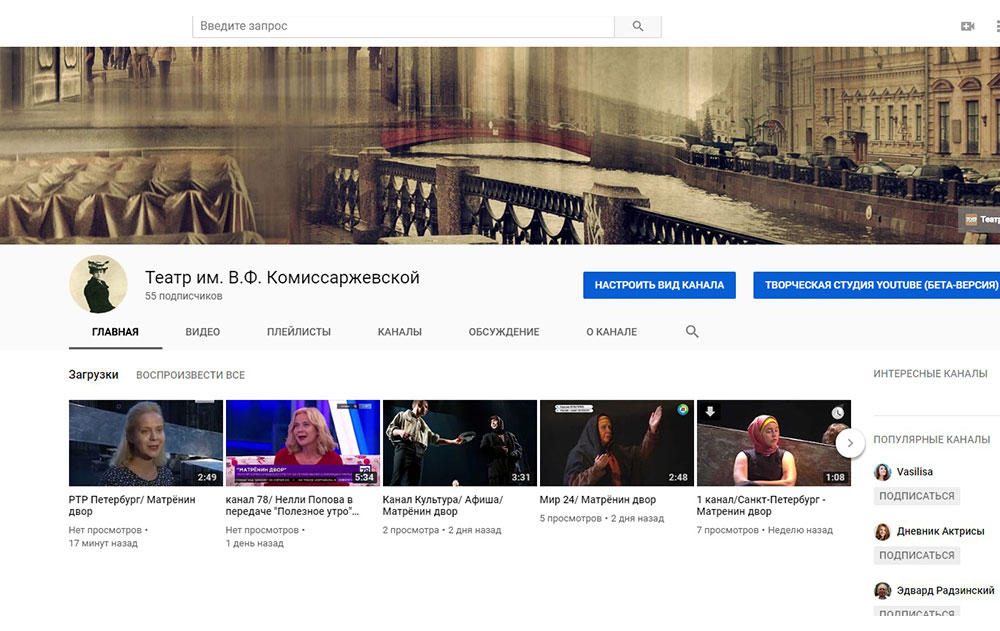Open channel search magnifier icon
Image resolution: width=1000 pixels, height=631 pixels.
click(x=692, y=332)
